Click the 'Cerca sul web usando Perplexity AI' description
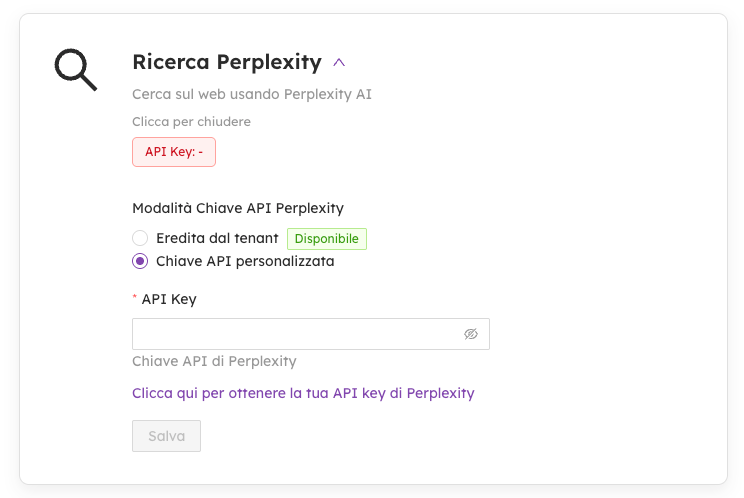 tap(252, 94)
